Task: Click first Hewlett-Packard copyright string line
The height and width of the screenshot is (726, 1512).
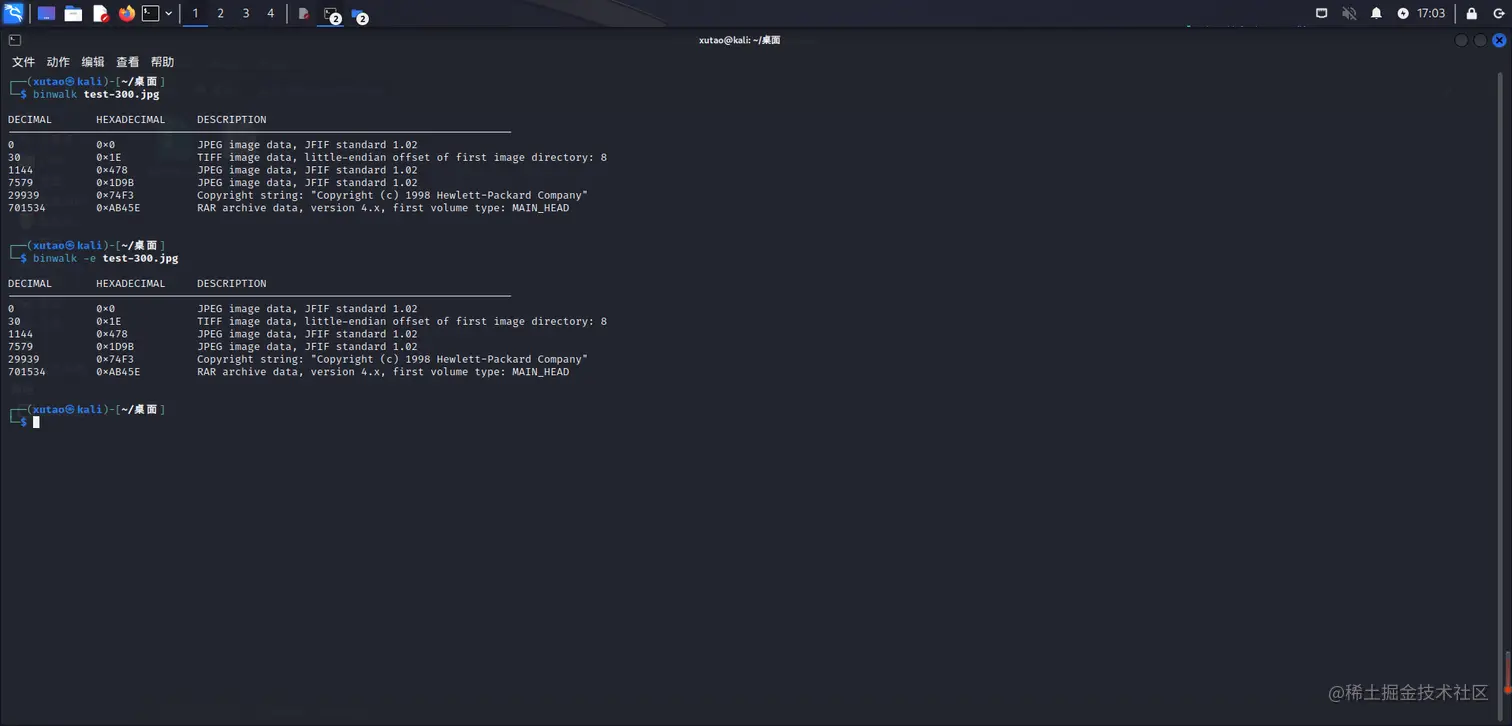Action: pos(392,195)
